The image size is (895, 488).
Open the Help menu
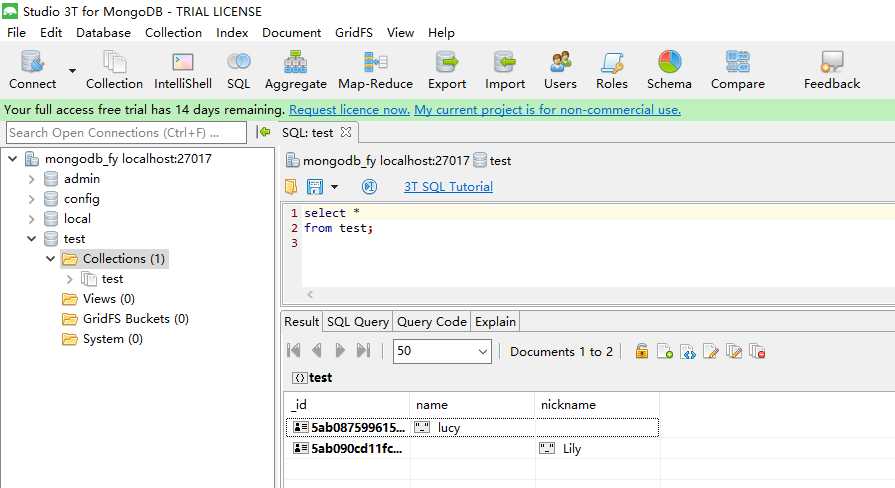coord(441,33)
